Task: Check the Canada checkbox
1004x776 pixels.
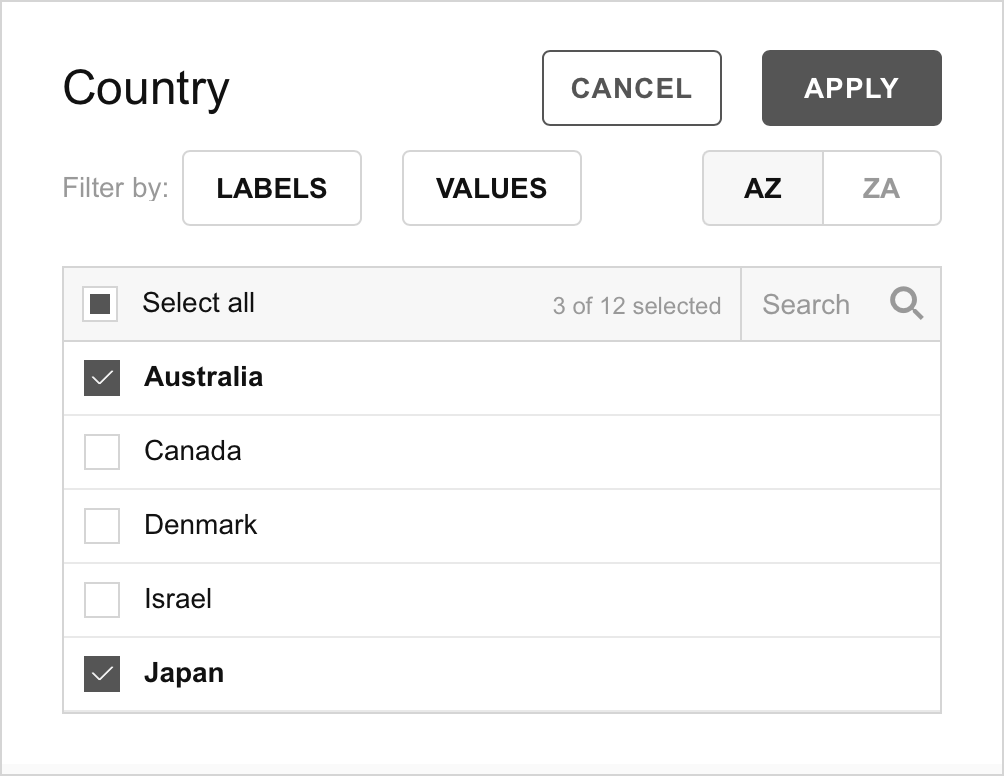Action: tap(102, 451)
